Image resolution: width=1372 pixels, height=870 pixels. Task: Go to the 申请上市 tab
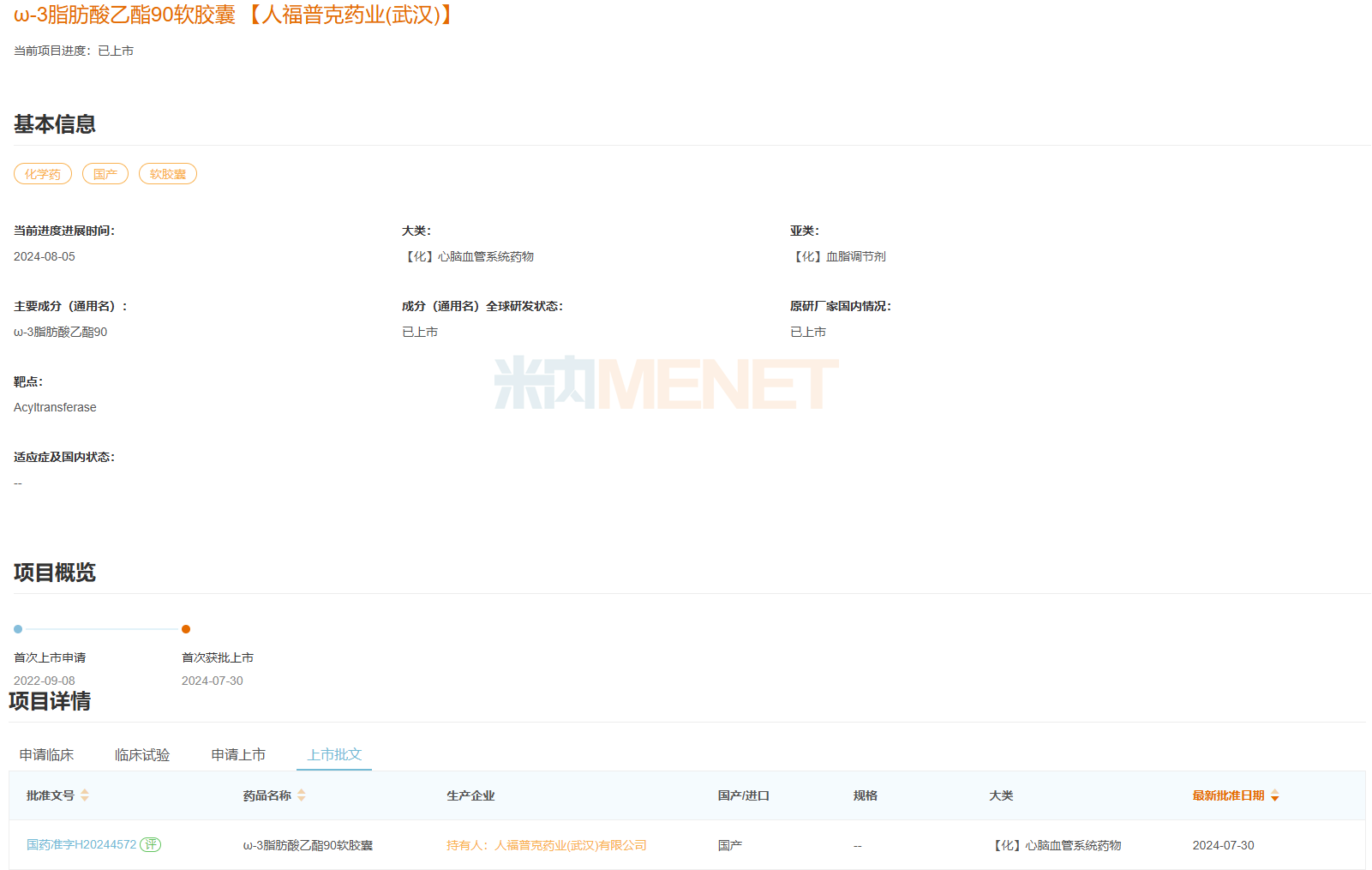(238, 754)
